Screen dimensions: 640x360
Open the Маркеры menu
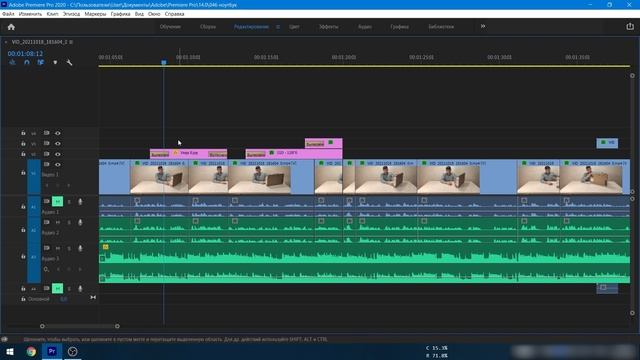click(95, 14)
